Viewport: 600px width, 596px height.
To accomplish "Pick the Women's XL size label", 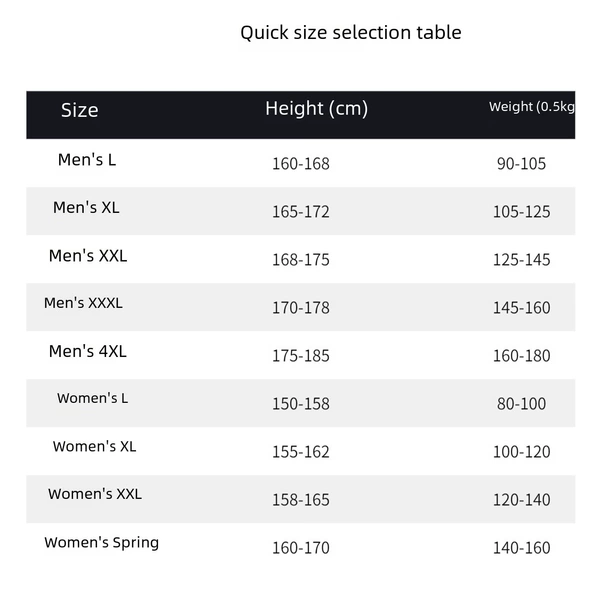I will [94, 446].
